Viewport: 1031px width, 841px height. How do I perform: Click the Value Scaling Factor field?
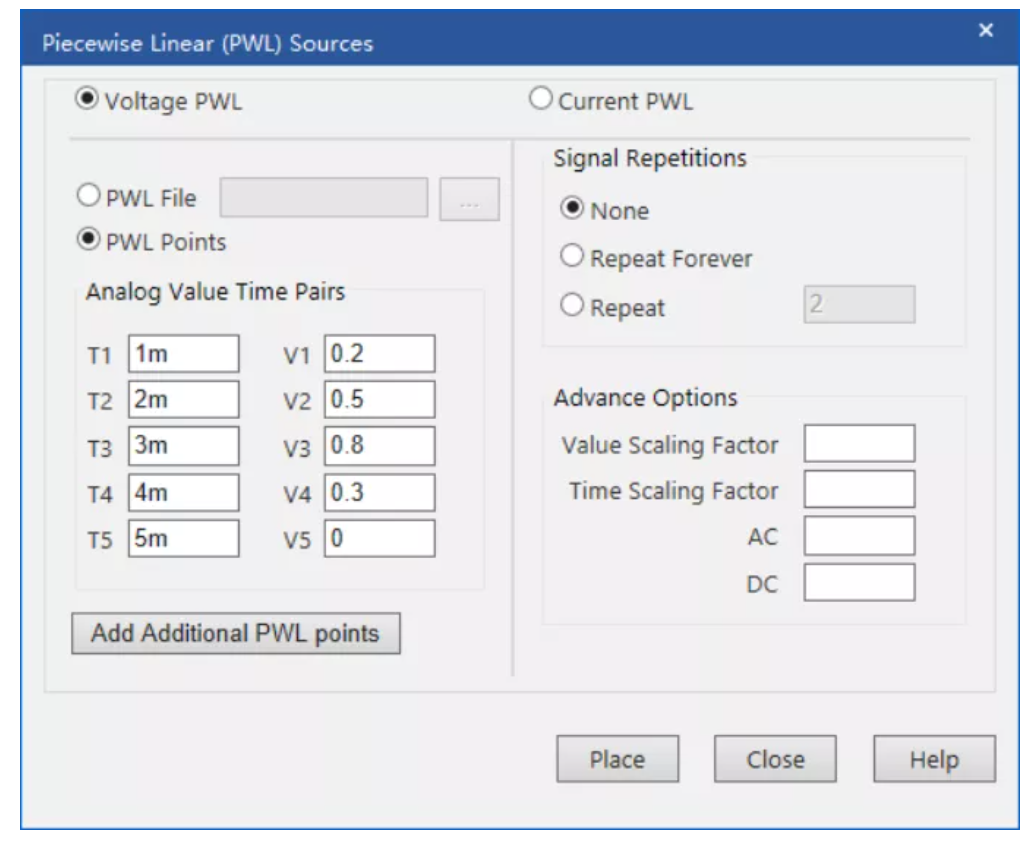coord(859,444)
